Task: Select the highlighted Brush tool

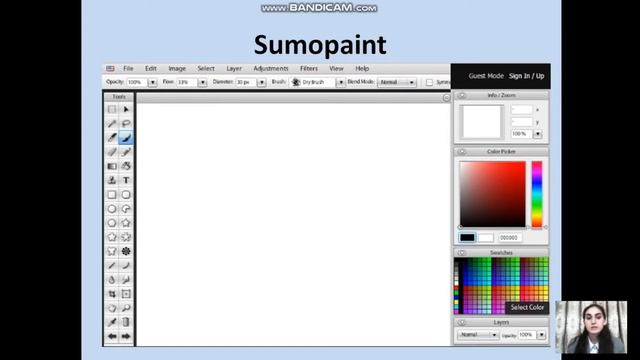Action: point(126,138)
